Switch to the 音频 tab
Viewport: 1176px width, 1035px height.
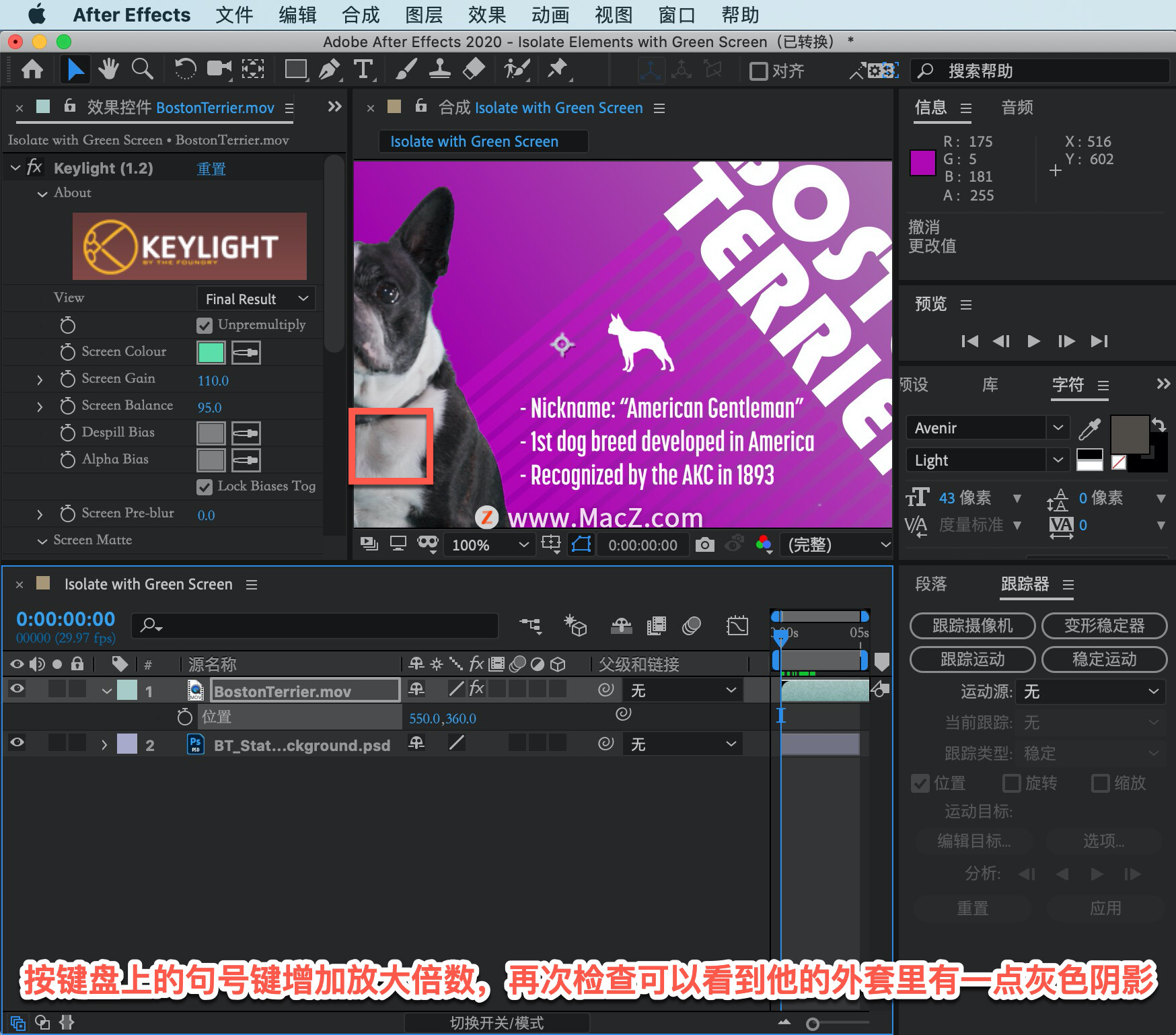coord(1017,108)
